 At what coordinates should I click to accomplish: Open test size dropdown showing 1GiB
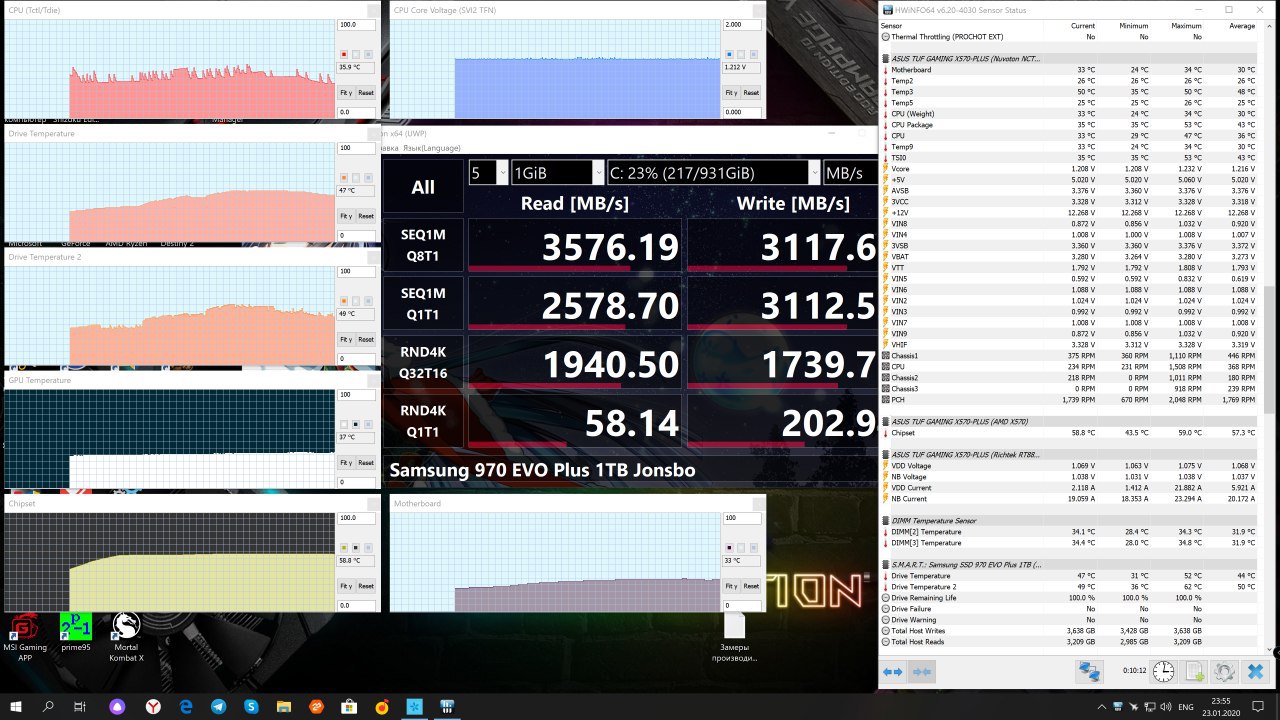coord(557,173)
